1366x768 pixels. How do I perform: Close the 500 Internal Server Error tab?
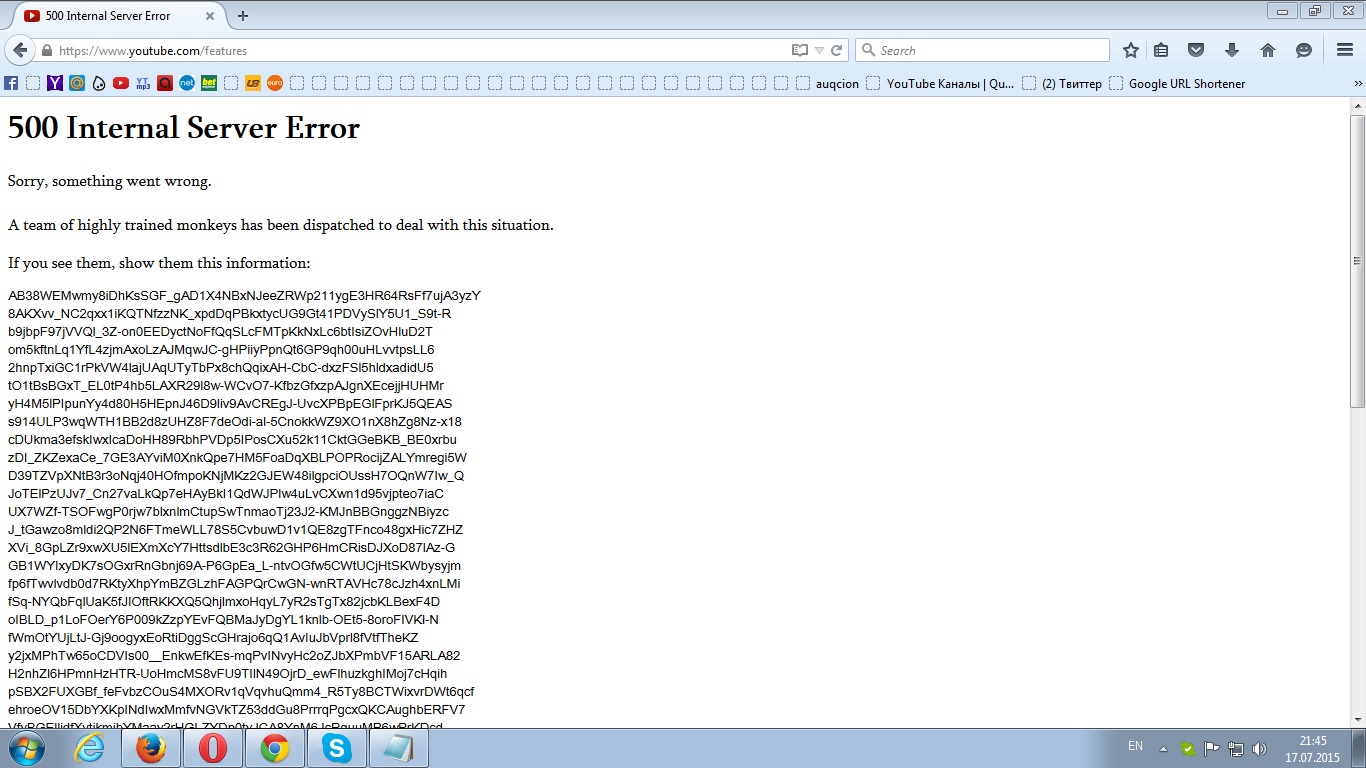tap(211, 16)
